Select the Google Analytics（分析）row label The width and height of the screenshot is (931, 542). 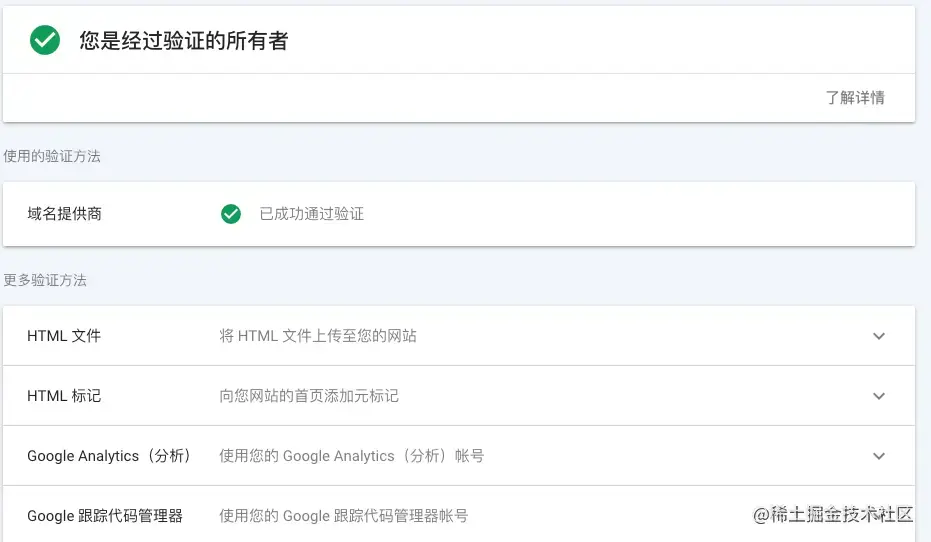[109, 456]
